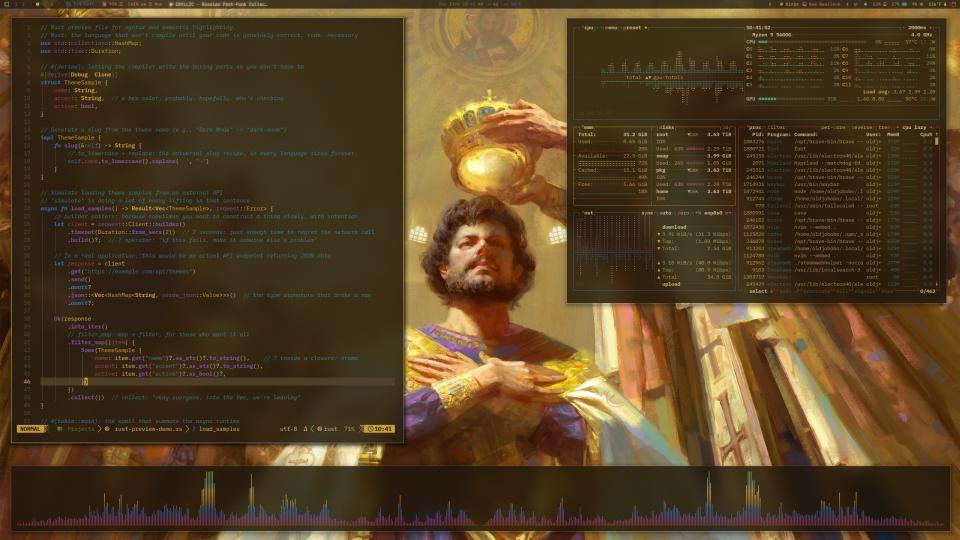
Task: Click the 'cpu' box label in btop
Action: pyautogui.click(x=588, y=28)
